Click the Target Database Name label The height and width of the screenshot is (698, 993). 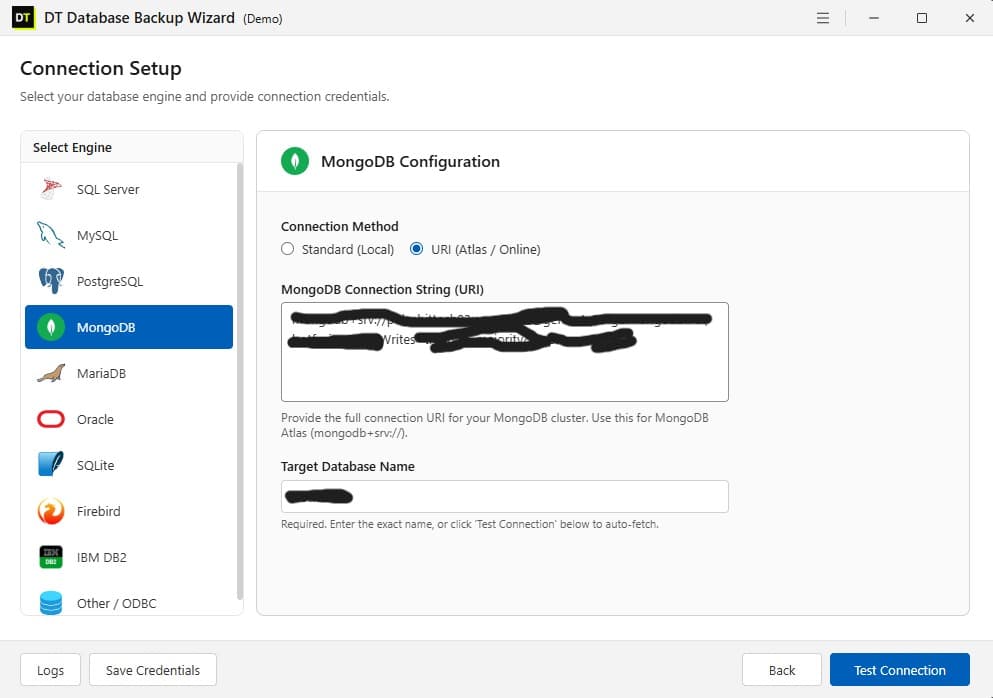click(x=348, y=466)
